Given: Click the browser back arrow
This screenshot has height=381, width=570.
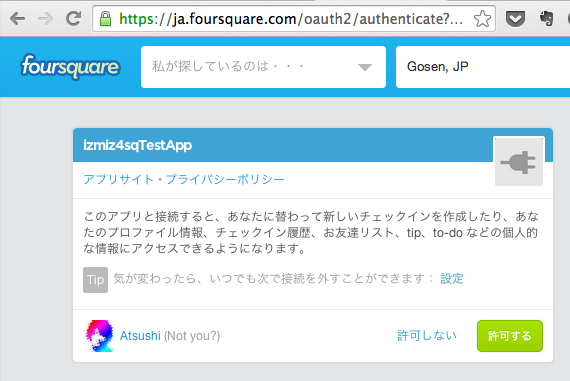Looking at the screenshot, I should pyautogui.click(x=17, y=18).
